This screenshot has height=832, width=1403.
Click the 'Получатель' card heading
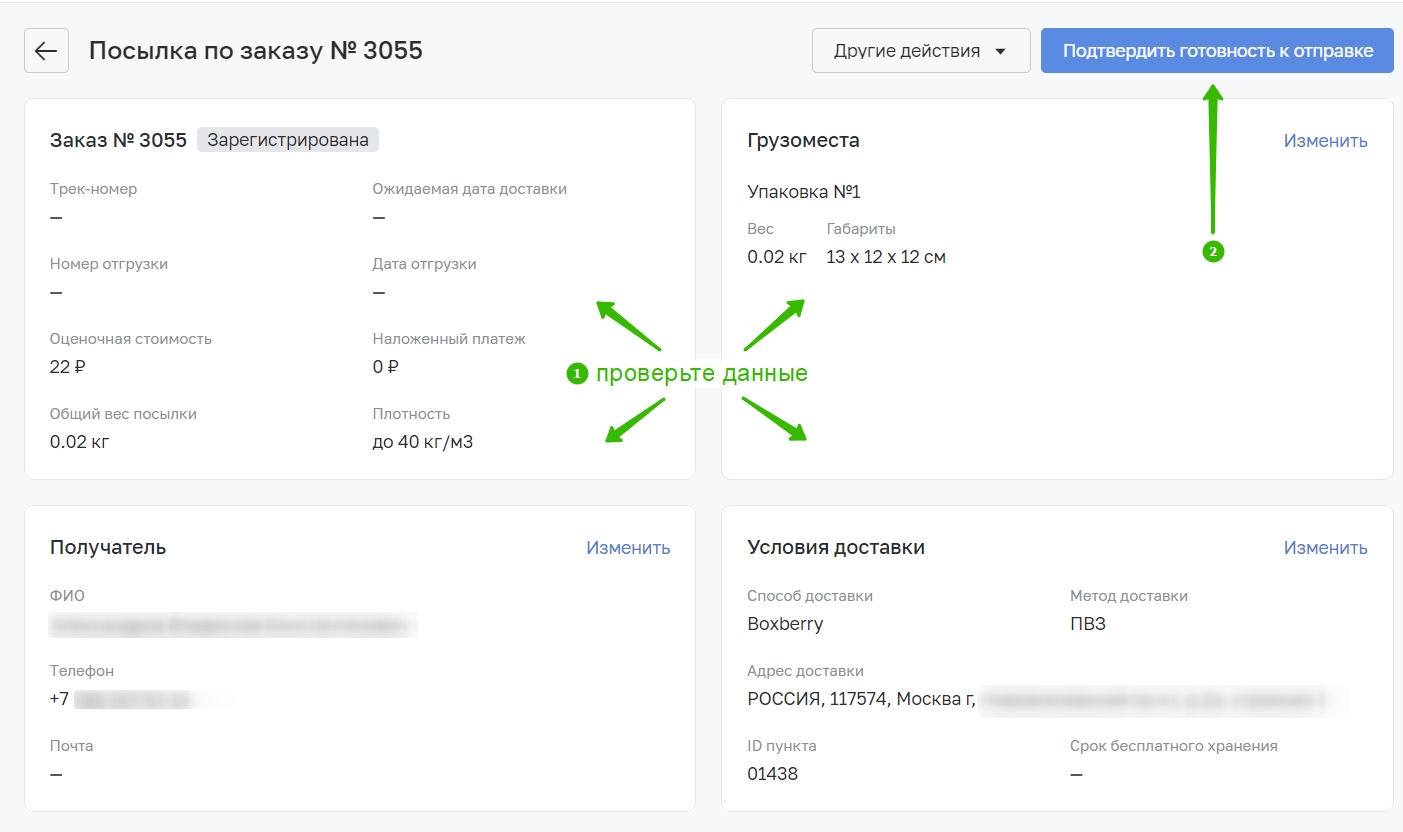point(108,548)
